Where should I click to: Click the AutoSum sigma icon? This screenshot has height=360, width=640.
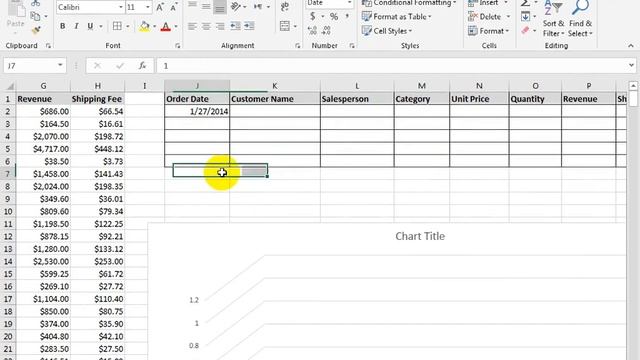[x=525, y=3]
